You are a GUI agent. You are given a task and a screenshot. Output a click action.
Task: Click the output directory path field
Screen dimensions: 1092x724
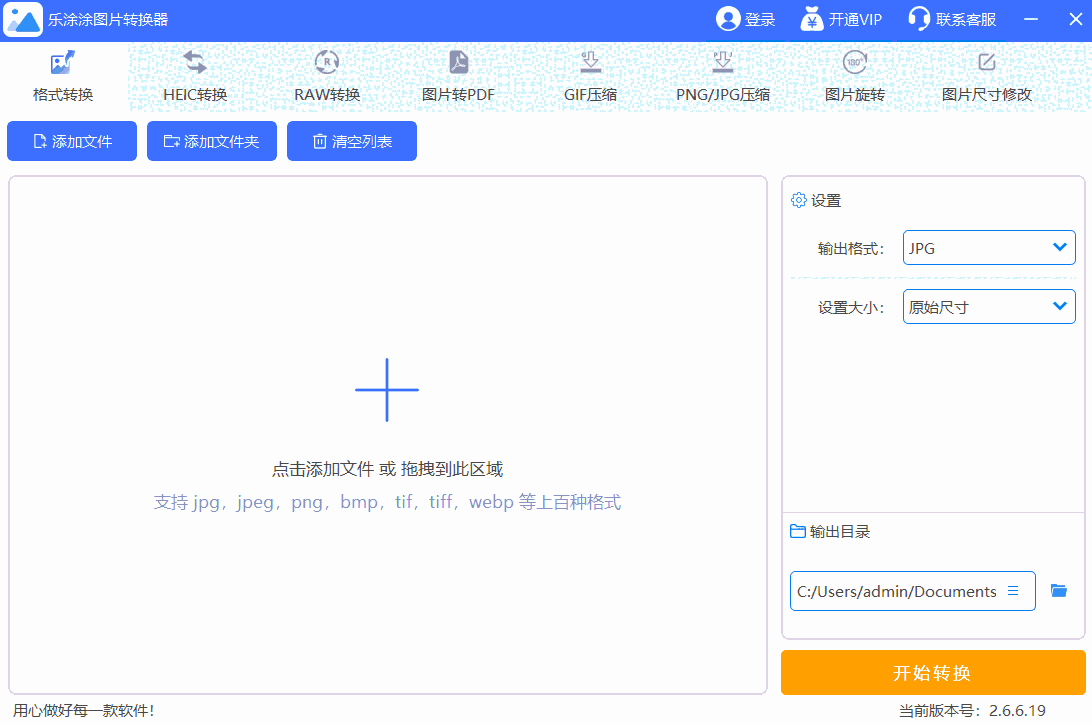[896, 591]
